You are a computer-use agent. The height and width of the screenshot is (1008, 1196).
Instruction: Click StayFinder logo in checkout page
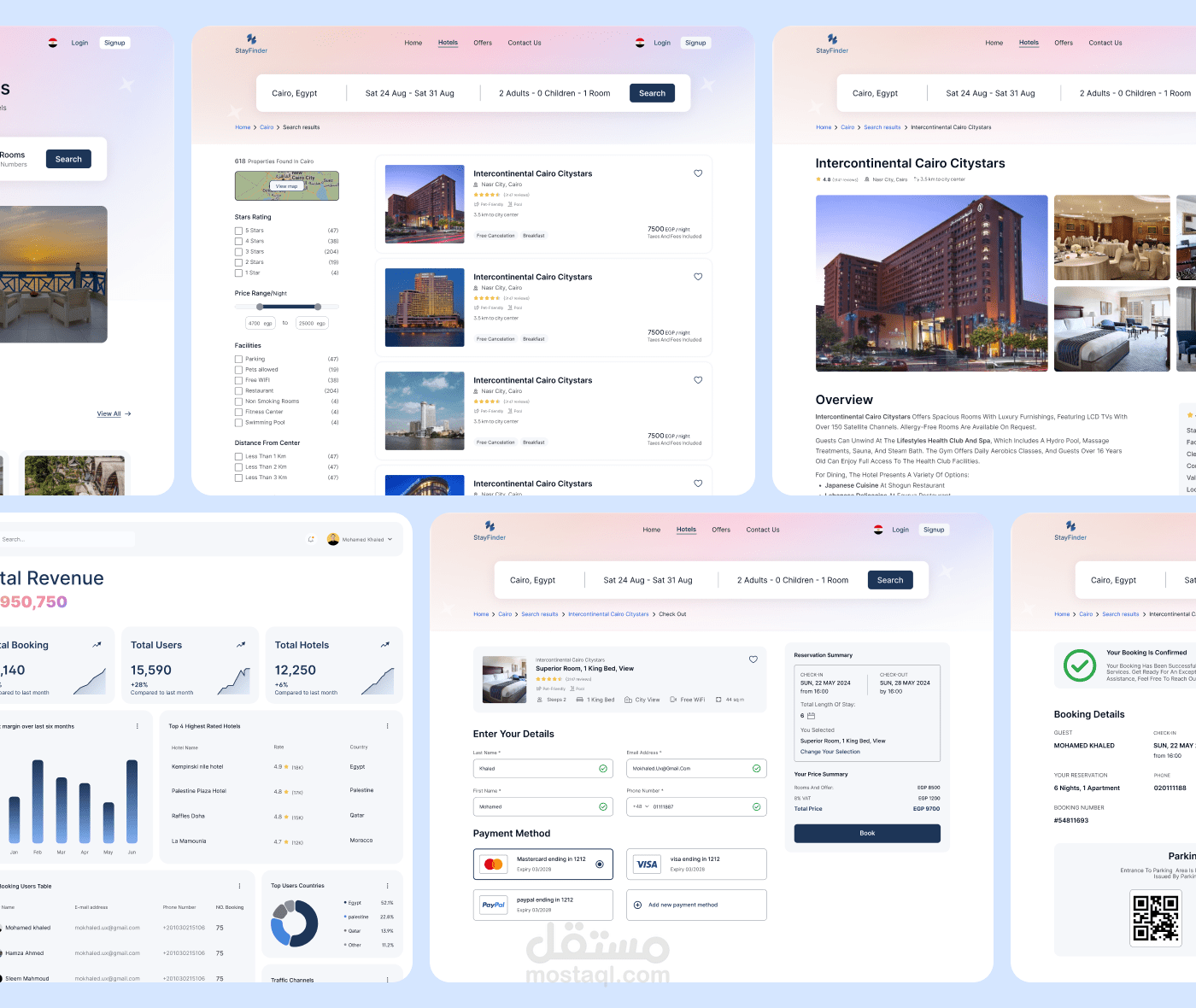pos(490,530)
